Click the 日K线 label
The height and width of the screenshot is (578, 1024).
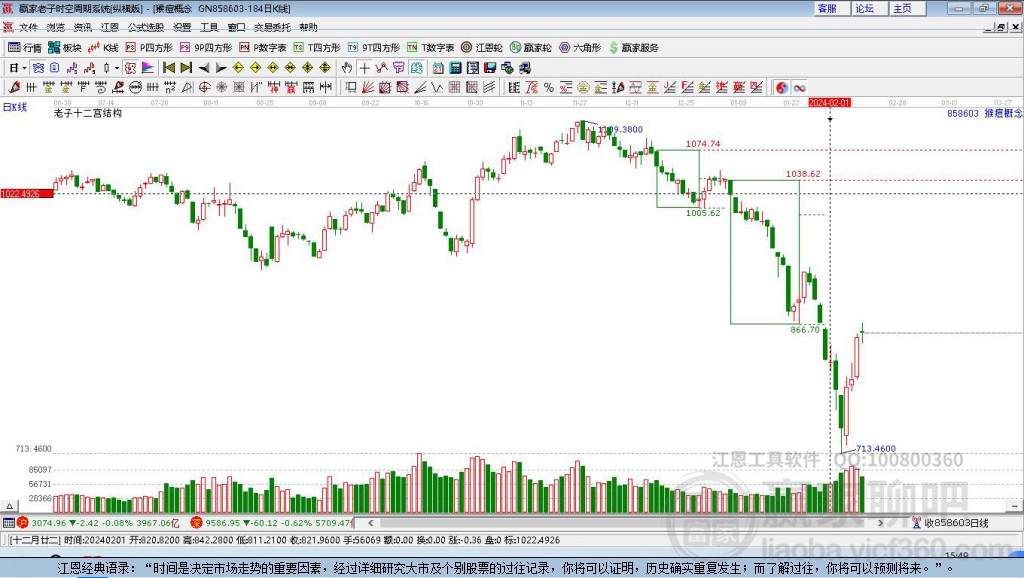[15, 107]
